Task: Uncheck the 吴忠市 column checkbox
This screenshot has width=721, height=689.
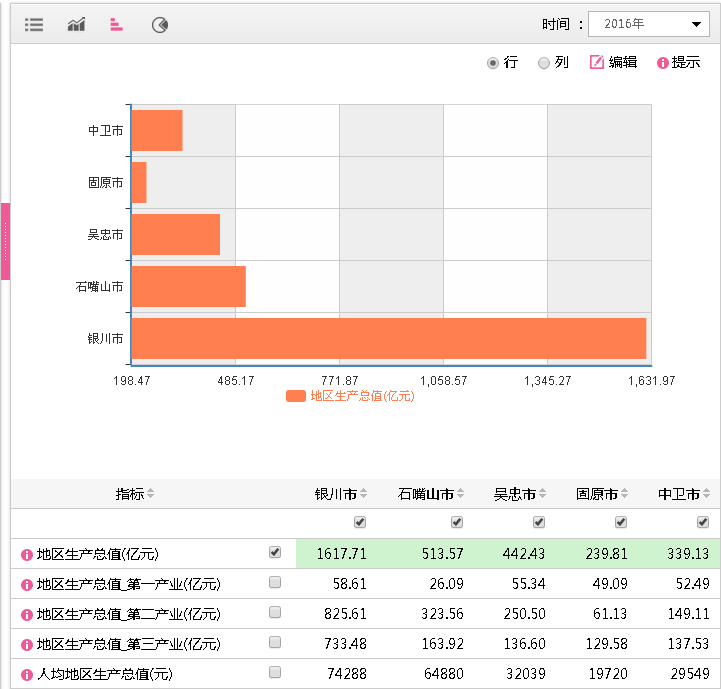Action: pos(539,522)
